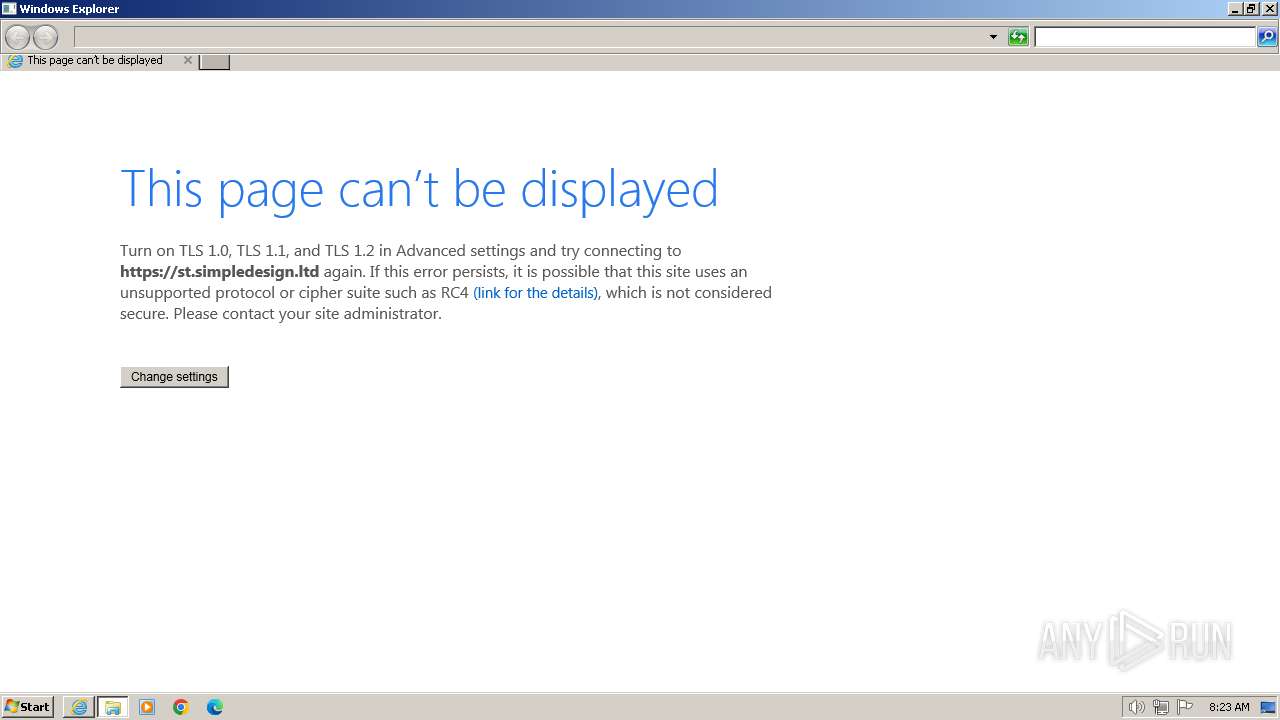Open Windows Media Player from the taskbar
Viewport: 1280px width, 720px height.
pyautogui.click(x=147, y=707)
